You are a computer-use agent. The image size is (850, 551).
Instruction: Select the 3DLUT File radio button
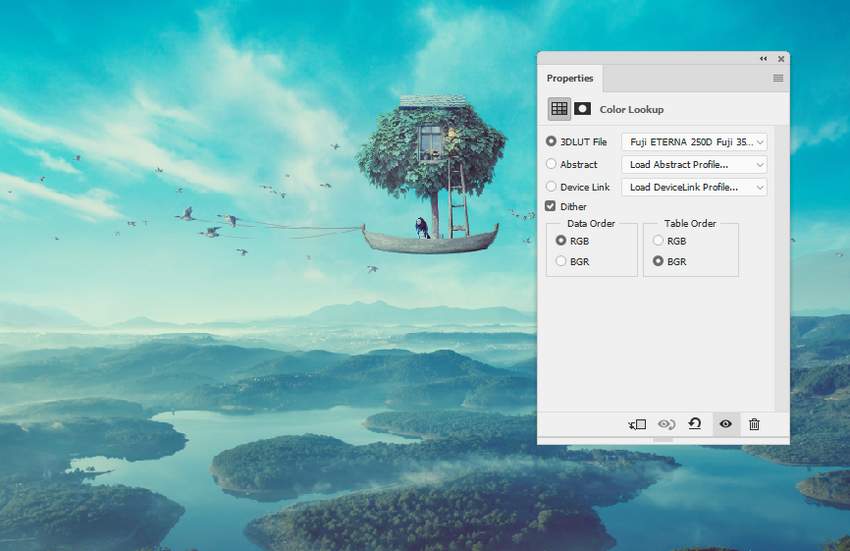[x=551, y=141]
